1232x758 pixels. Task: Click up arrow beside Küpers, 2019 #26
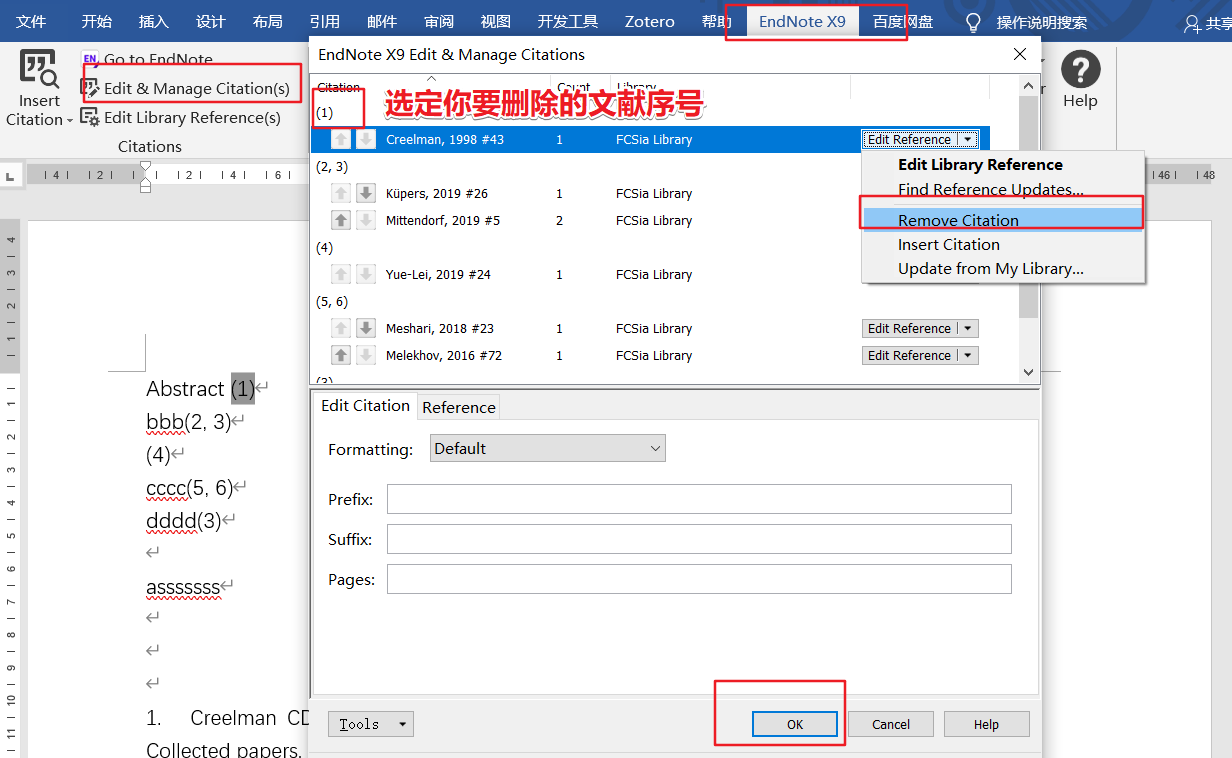click(x=341, y=193)
